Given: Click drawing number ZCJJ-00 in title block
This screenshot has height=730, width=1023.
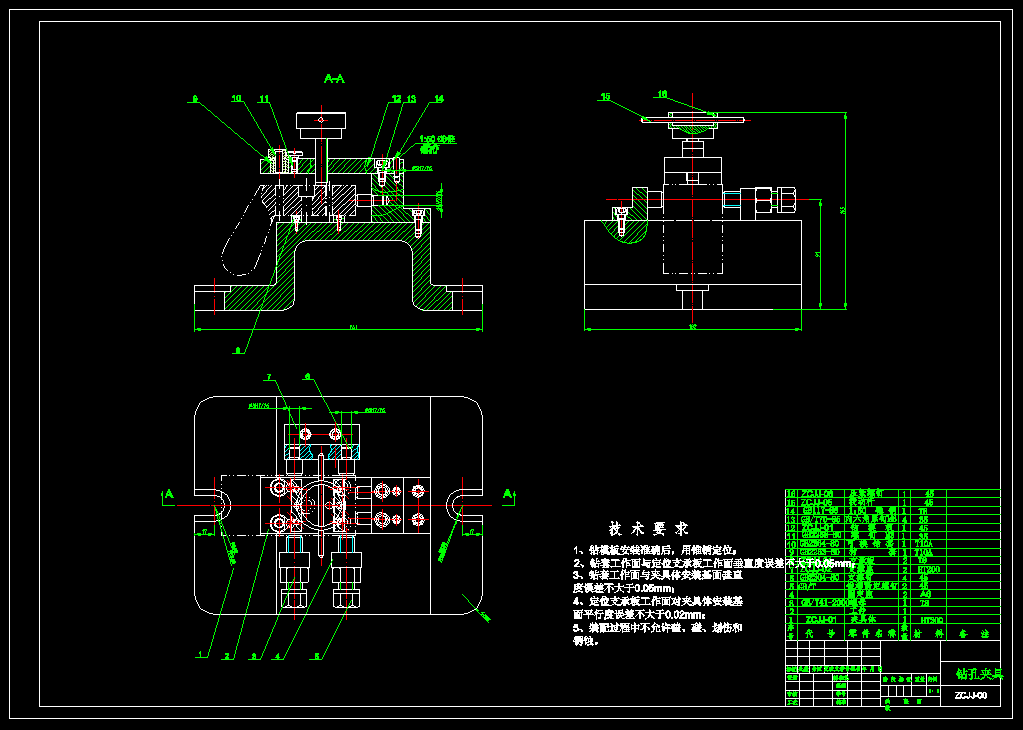Looking at the screenshot, I should pos(971,695).
